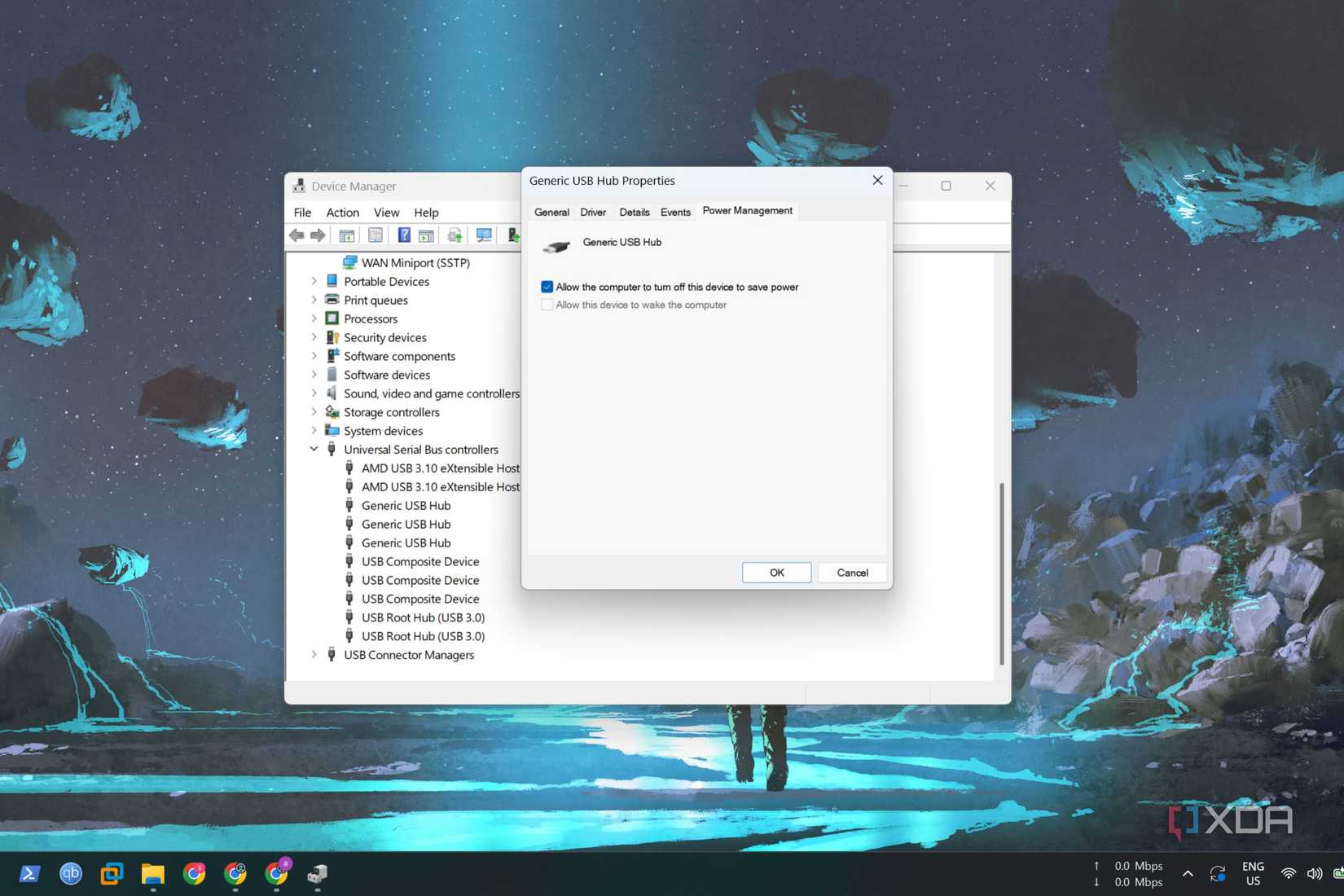Image resolution: width=1344 pixels, height=896 pixels.
Task: Click the Scan for hardware changes monitor icon
Action: tap(484, 235)
